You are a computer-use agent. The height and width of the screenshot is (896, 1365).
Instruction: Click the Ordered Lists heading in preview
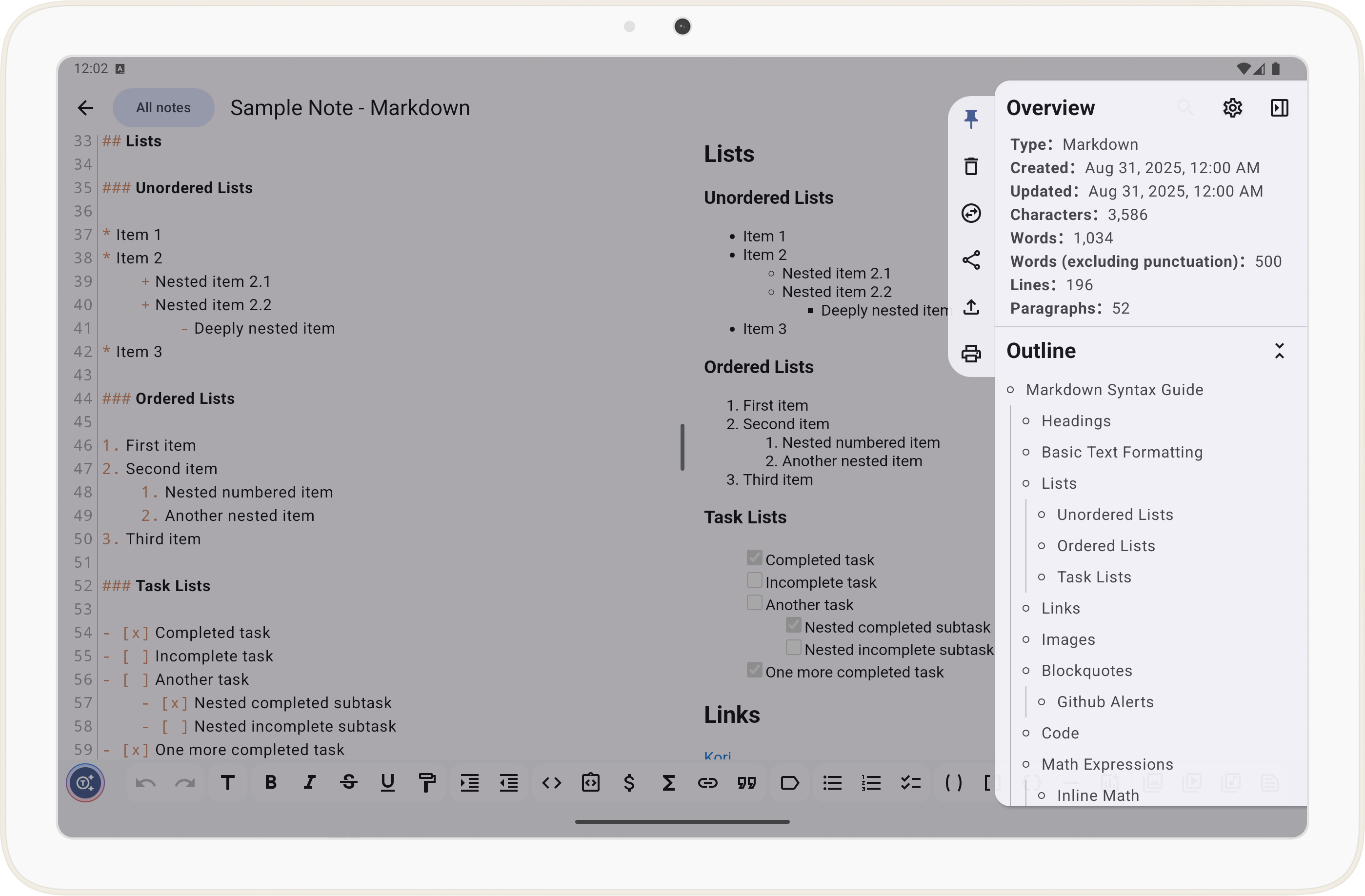coord(758,367)
